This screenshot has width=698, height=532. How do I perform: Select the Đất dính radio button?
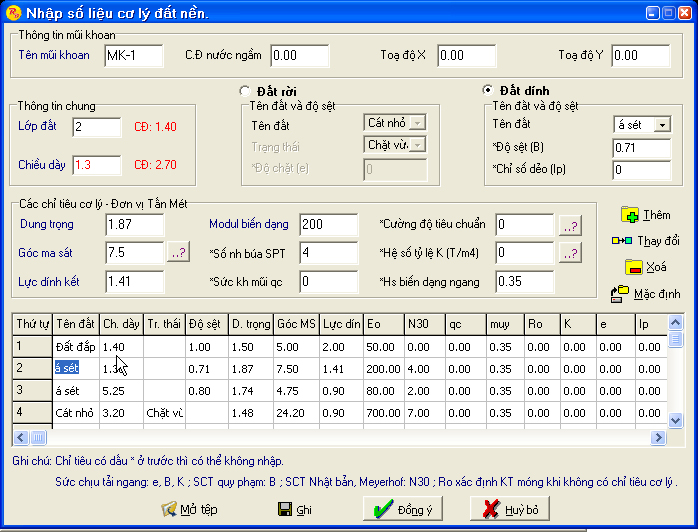point(488,91)
